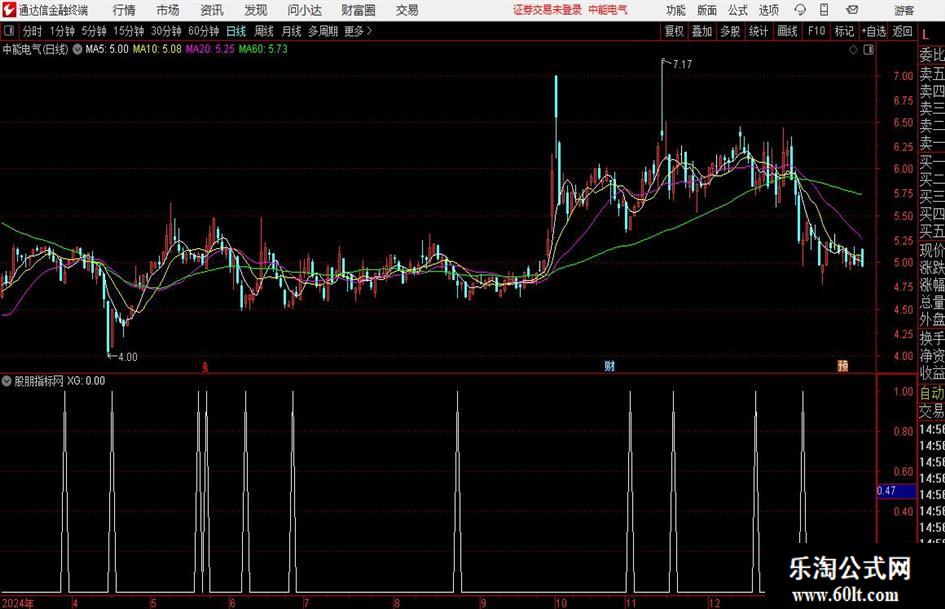Click the 财 marker on the K-line chart

click(609, 365)
